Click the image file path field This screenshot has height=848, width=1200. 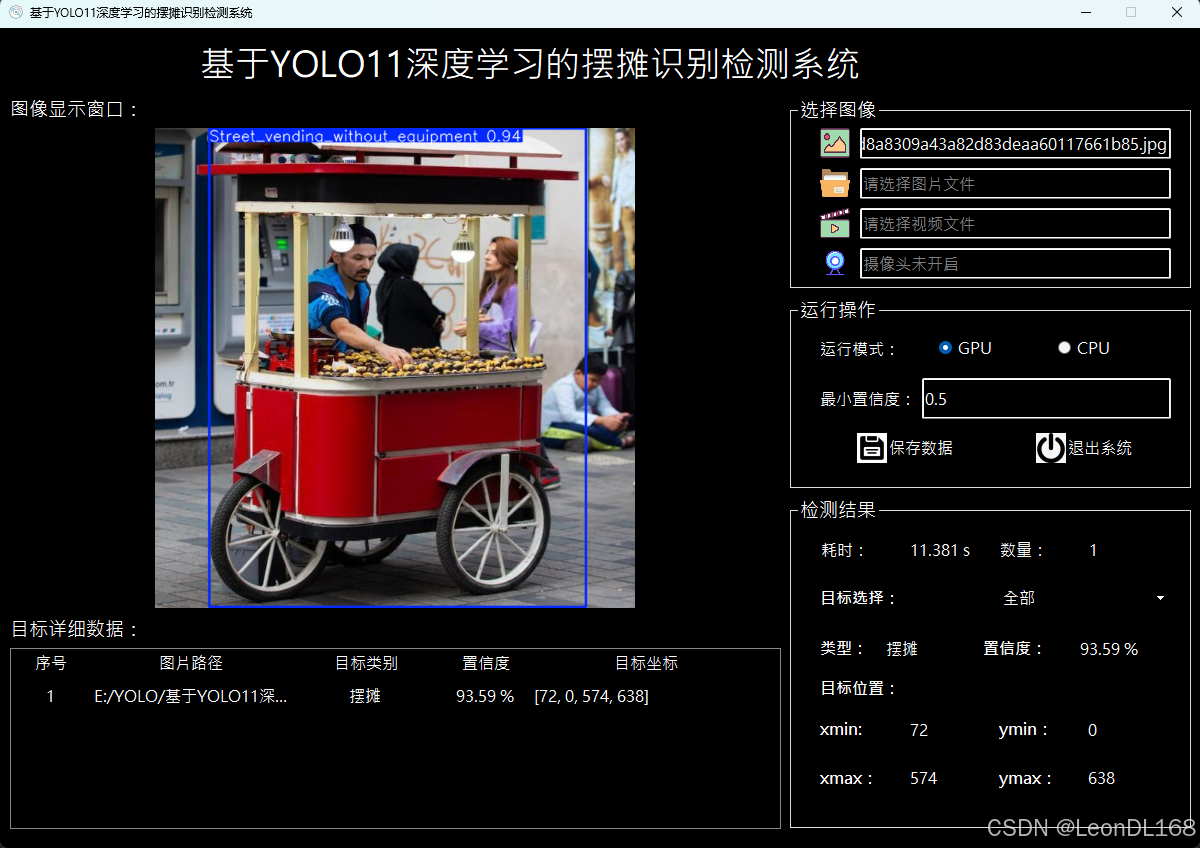tap(1015, 144)
